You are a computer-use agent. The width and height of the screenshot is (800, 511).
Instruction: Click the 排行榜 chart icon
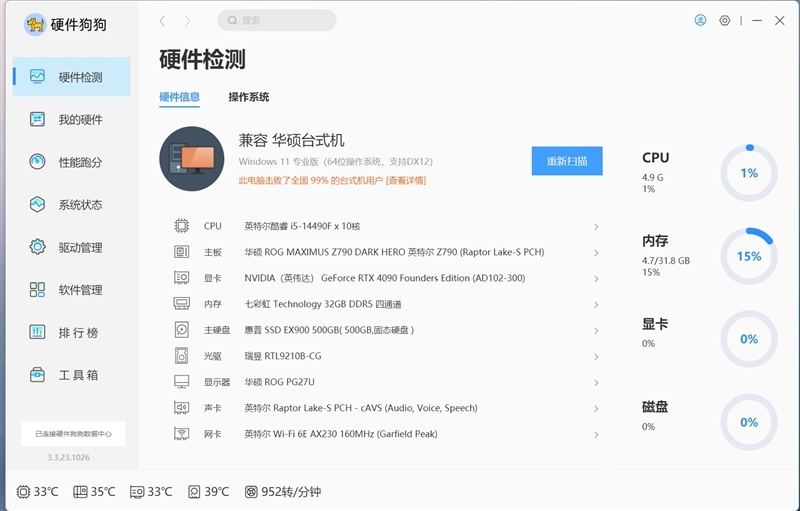37,332
